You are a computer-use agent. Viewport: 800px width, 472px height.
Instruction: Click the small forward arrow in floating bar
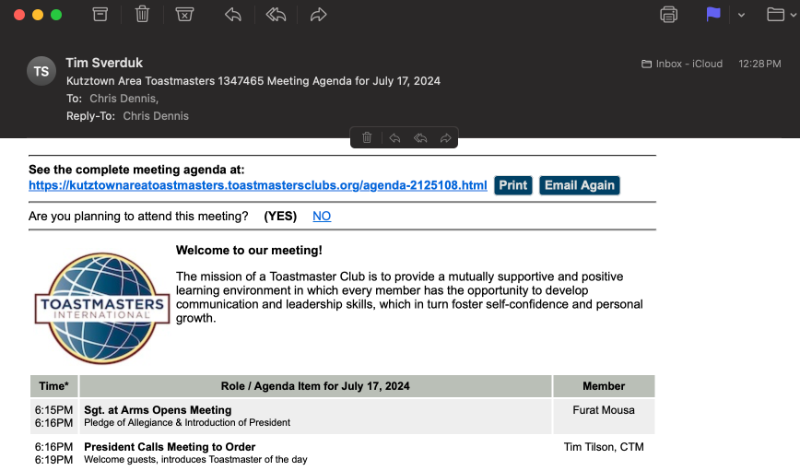[446, 138]
